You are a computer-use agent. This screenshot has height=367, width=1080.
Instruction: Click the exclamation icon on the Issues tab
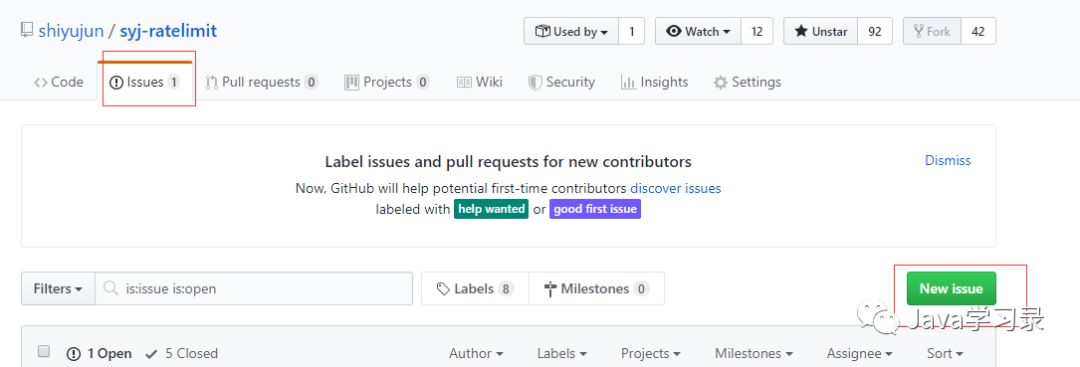coord(116,83)
